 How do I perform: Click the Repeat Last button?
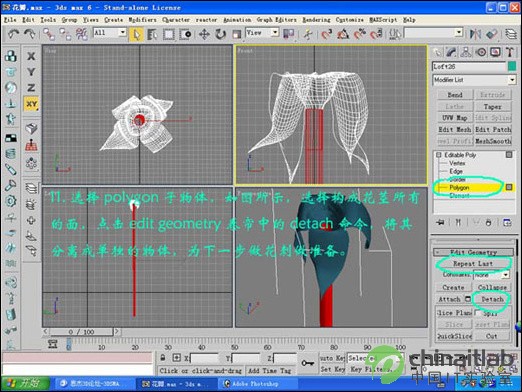[473, 264]
